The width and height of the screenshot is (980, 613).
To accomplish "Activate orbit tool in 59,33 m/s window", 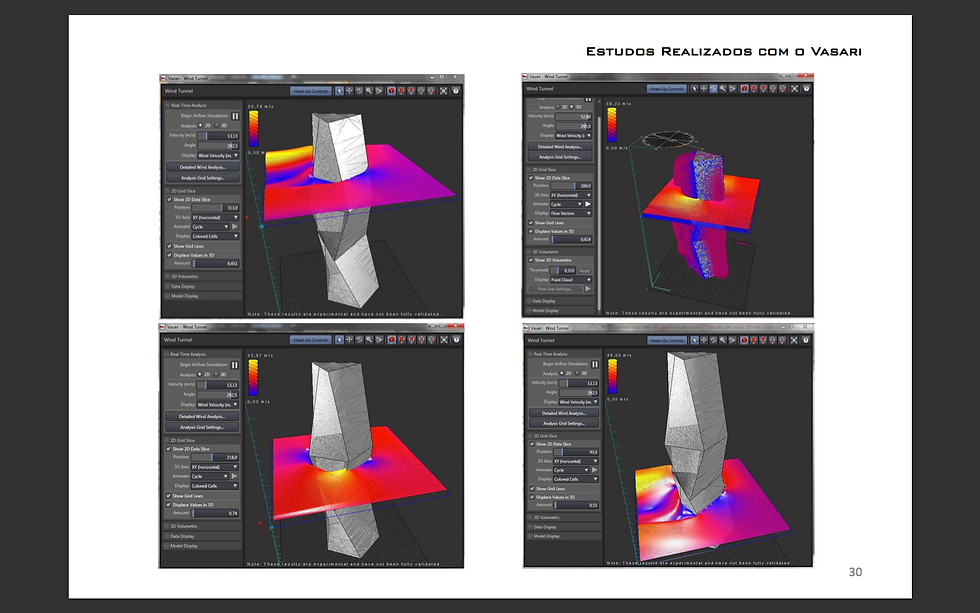I will coord(713,89).
